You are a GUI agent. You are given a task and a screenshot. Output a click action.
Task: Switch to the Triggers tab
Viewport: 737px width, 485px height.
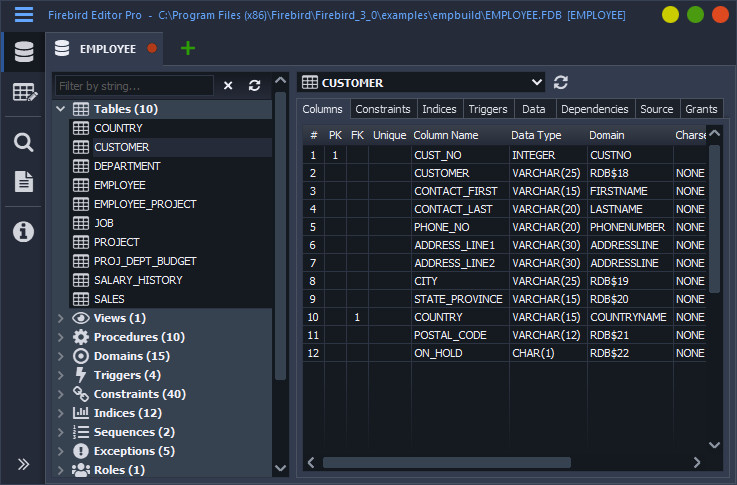coord(488,109)
